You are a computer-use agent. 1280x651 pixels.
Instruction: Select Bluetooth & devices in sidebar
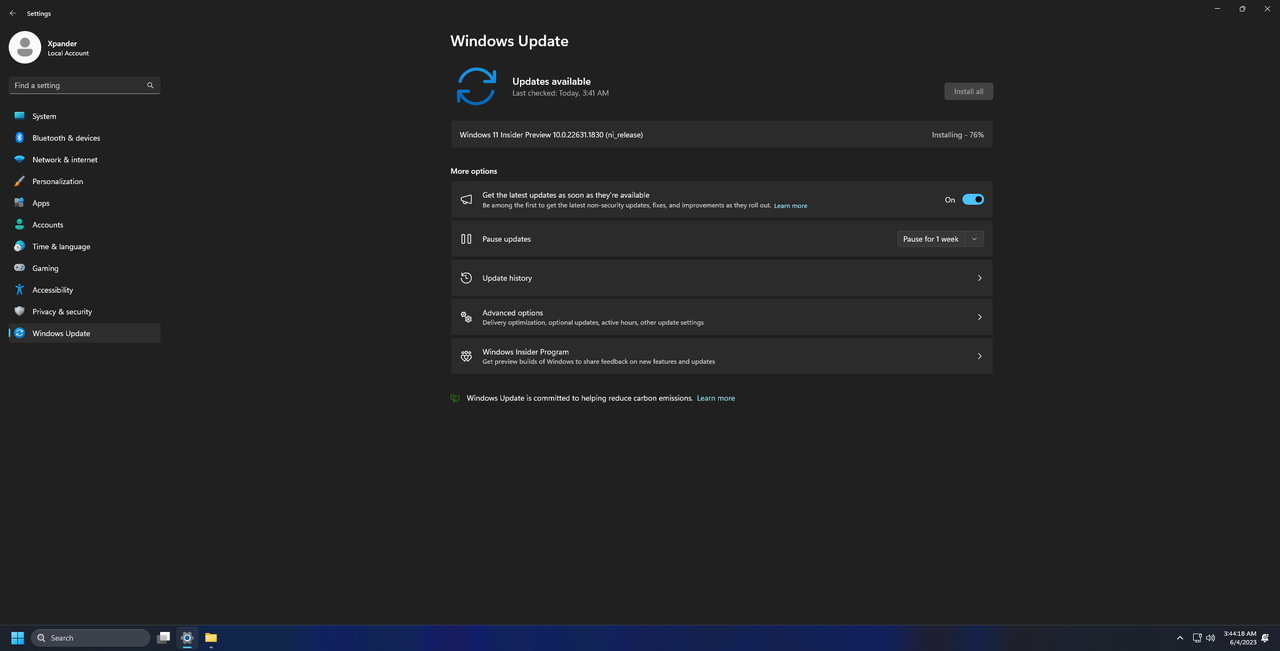(x=85, y=138)
